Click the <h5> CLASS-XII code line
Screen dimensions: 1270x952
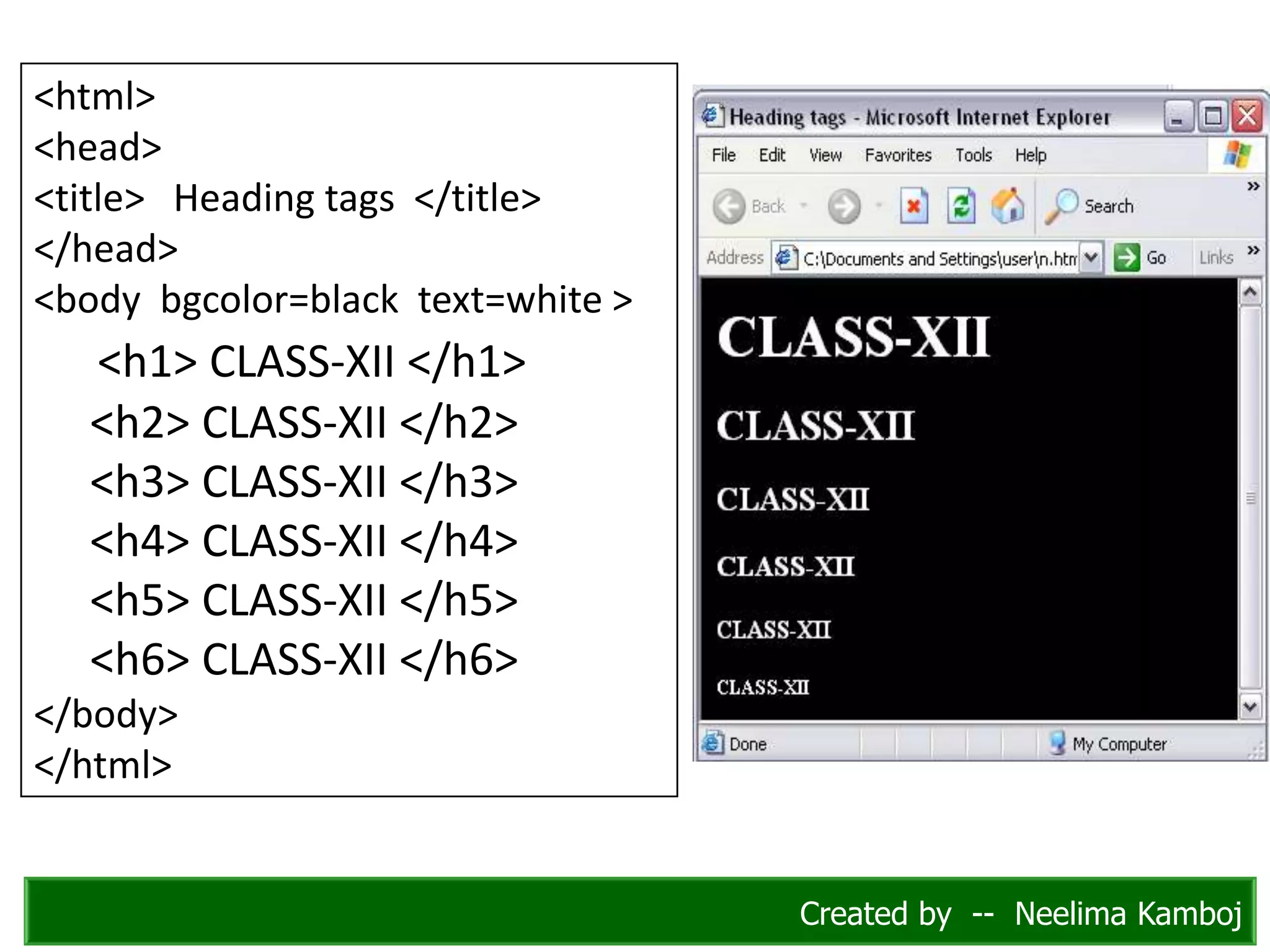tap(304, 600)
